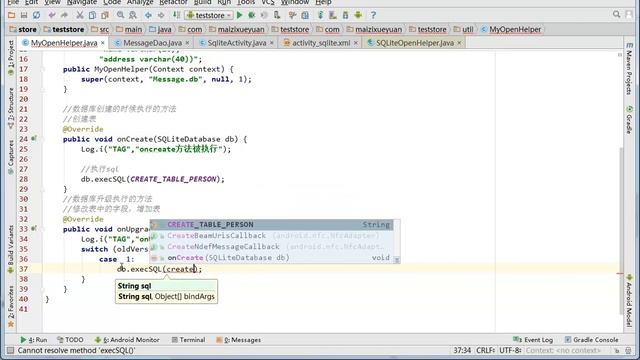This screenshot has width=640, height=360.
Task: Select onCreate(SQLiteDatabase db) completion suggestion
Action: tap(271, 258)
